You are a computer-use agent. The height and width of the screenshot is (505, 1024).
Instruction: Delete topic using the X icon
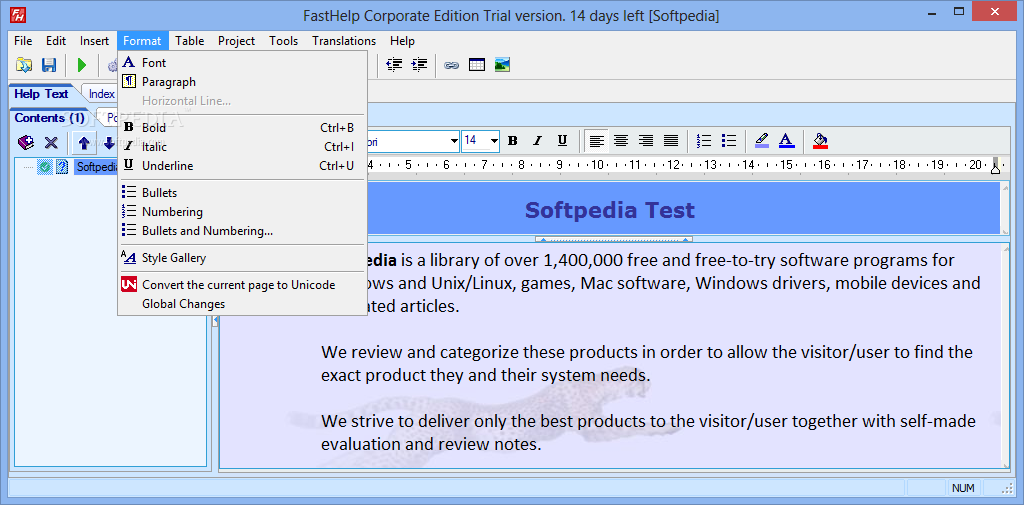[50, 142]
